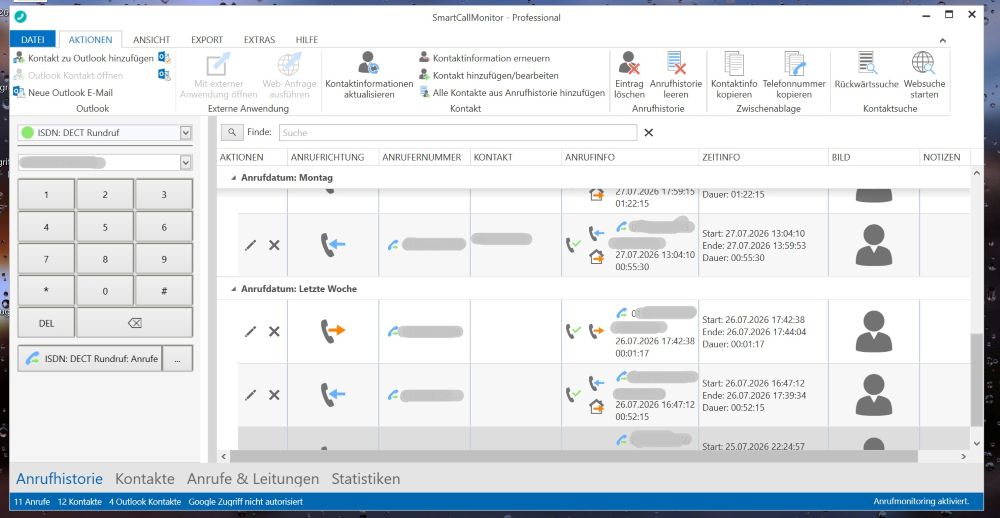This screenshot has height=518, width=1000.
Task: Open the DATEI menu
Action: 33,40
